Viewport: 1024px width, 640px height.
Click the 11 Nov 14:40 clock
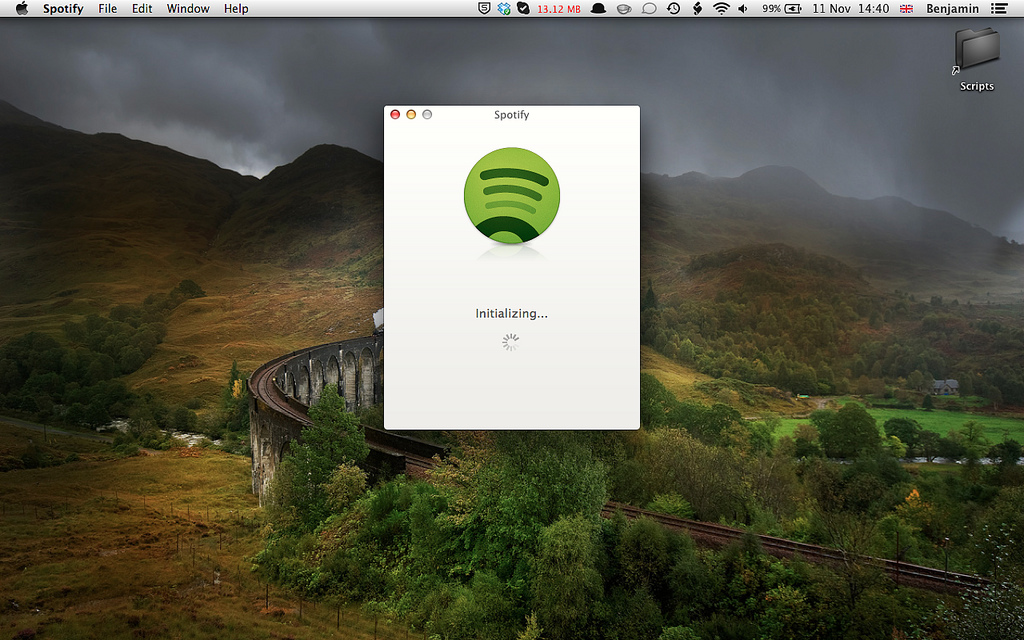851,8
